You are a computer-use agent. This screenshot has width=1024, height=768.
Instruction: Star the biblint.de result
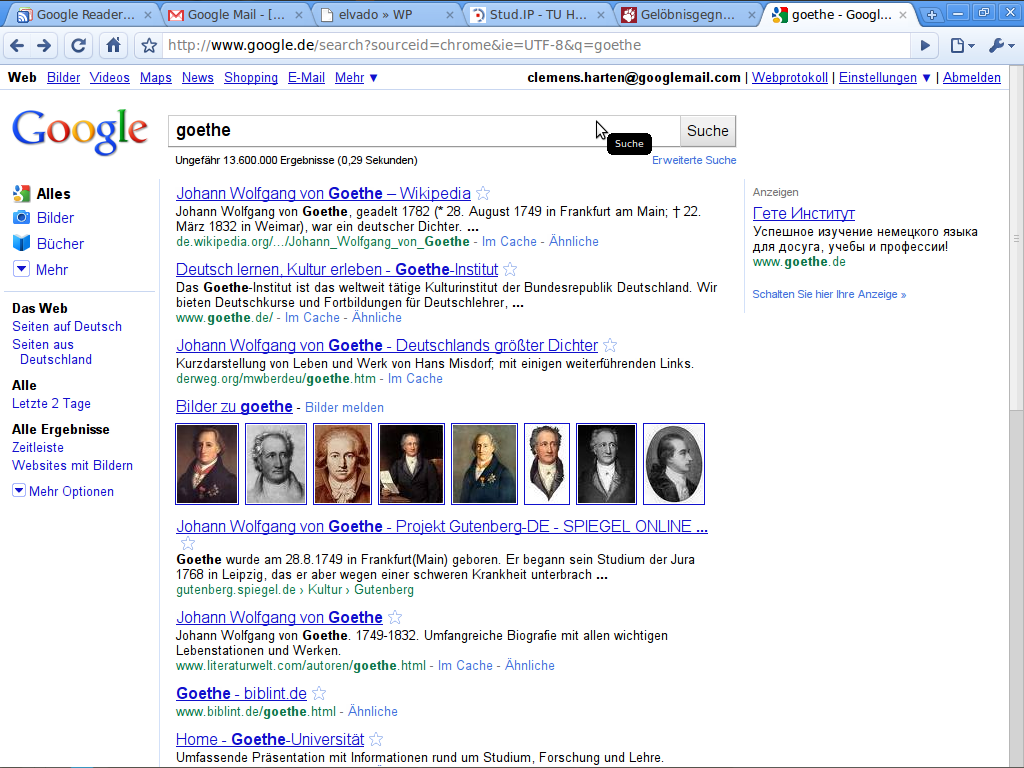click(319, 693)
